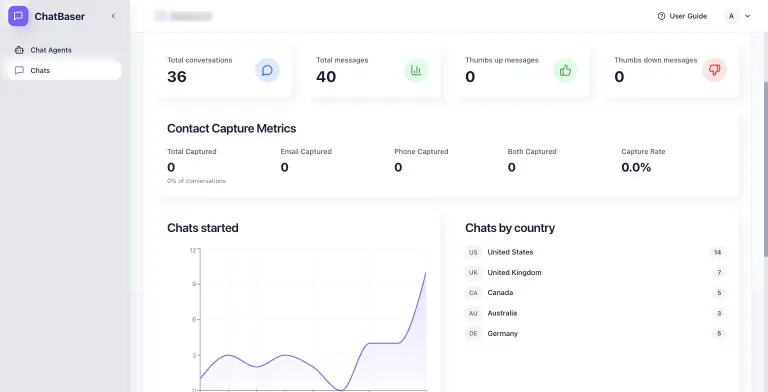Open the User Guide link
768x392 pixels.
[x=682, y=16]
